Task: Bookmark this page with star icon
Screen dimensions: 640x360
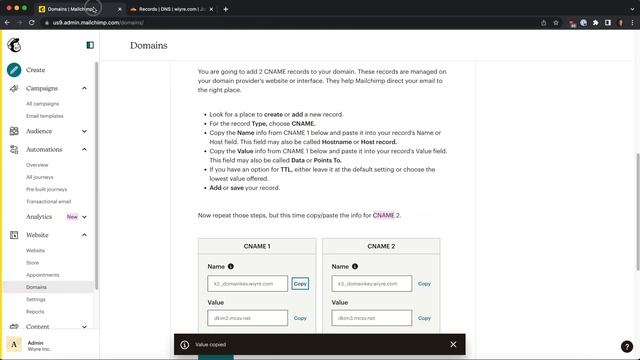Action: 556,23
